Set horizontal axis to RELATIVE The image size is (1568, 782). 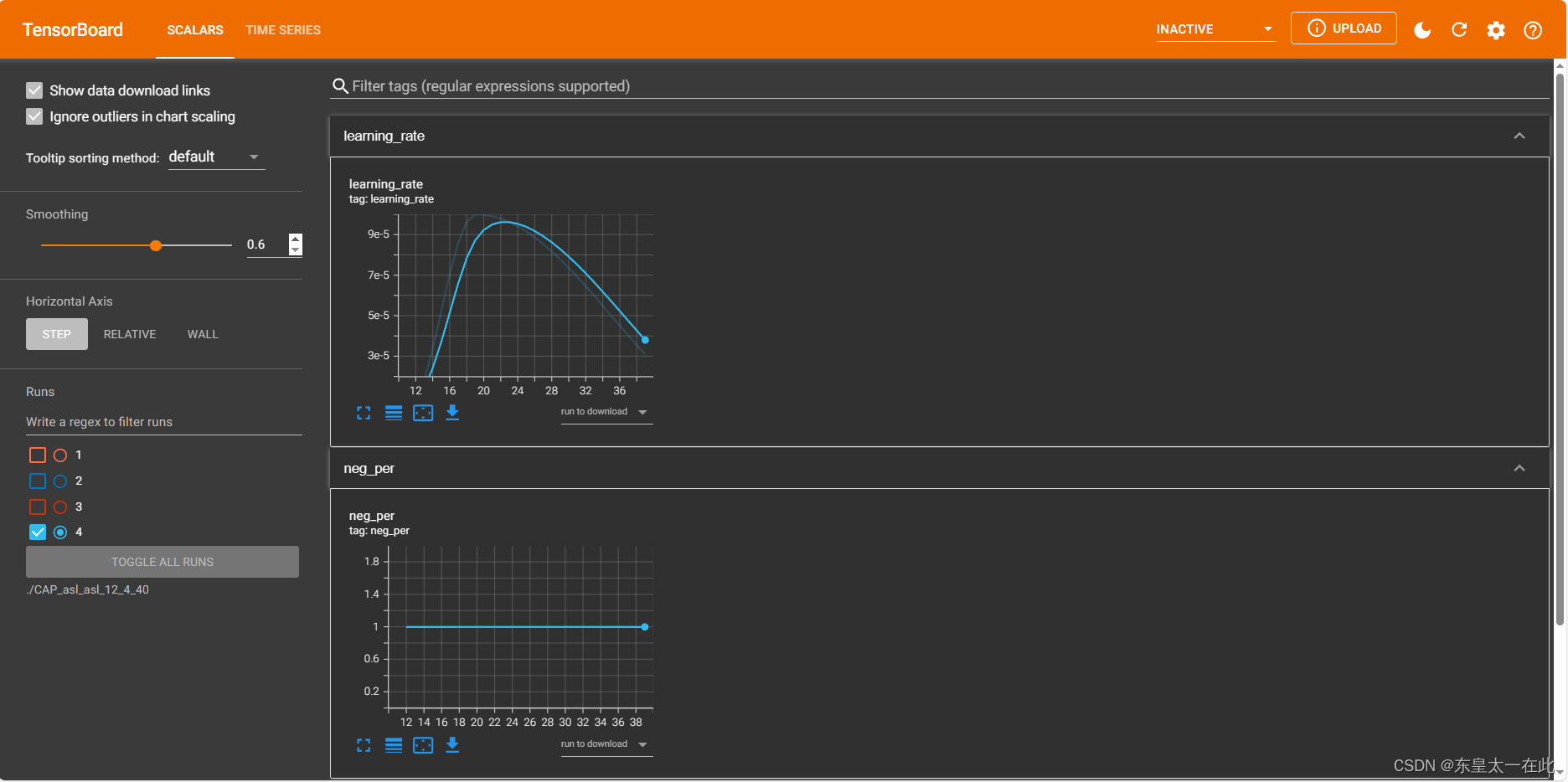130,334
